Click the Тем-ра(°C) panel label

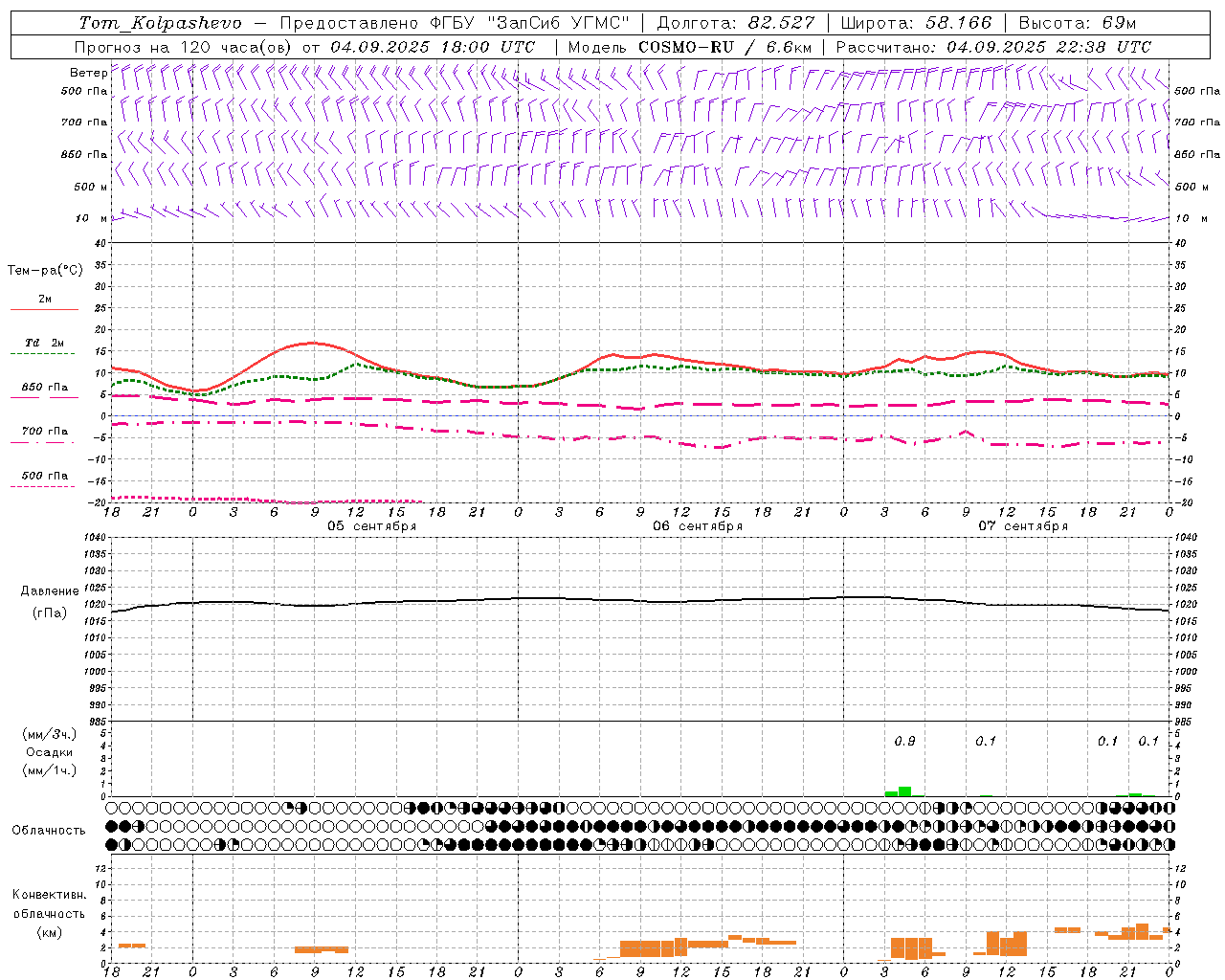point(45,271)
